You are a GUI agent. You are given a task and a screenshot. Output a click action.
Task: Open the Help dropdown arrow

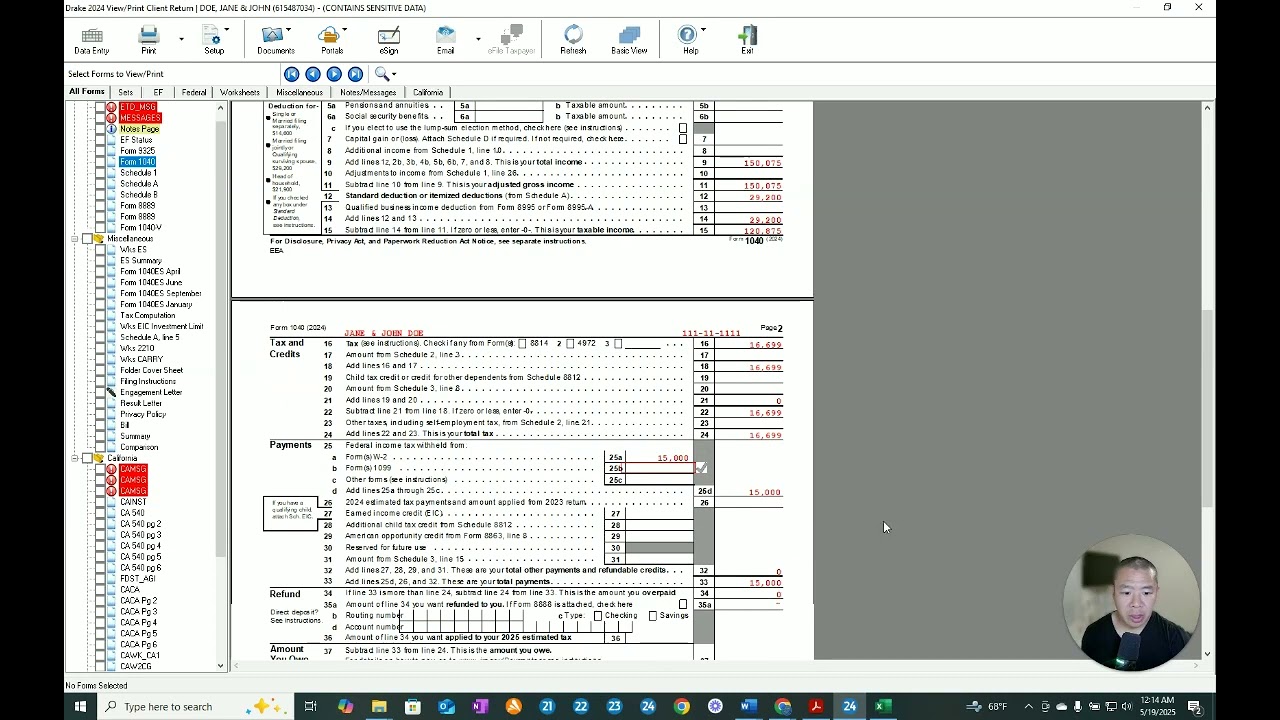tap(703, 29)
